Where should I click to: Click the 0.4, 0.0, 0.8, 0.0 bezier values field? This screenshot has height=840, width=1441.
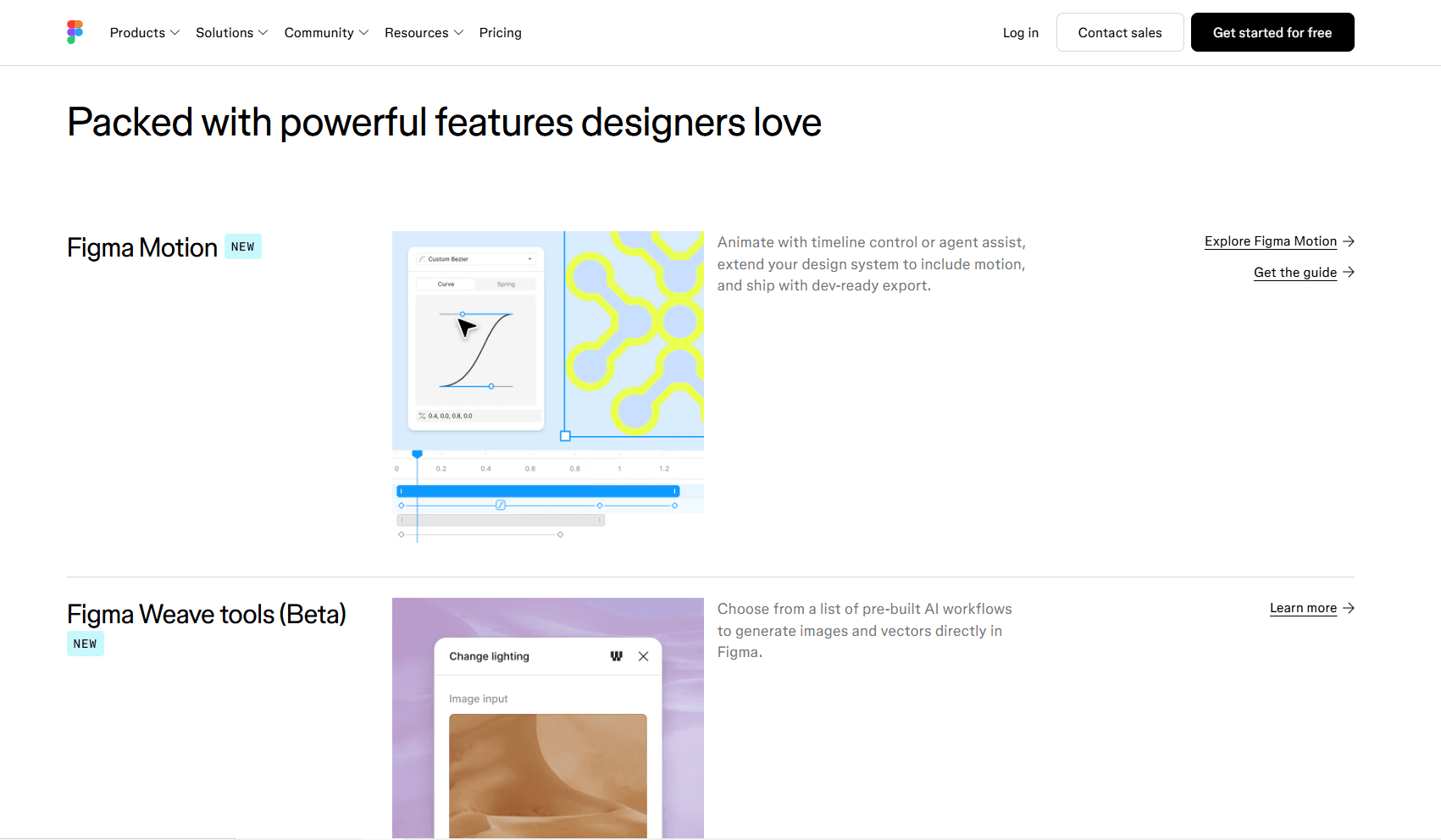[x=479, y=416]
